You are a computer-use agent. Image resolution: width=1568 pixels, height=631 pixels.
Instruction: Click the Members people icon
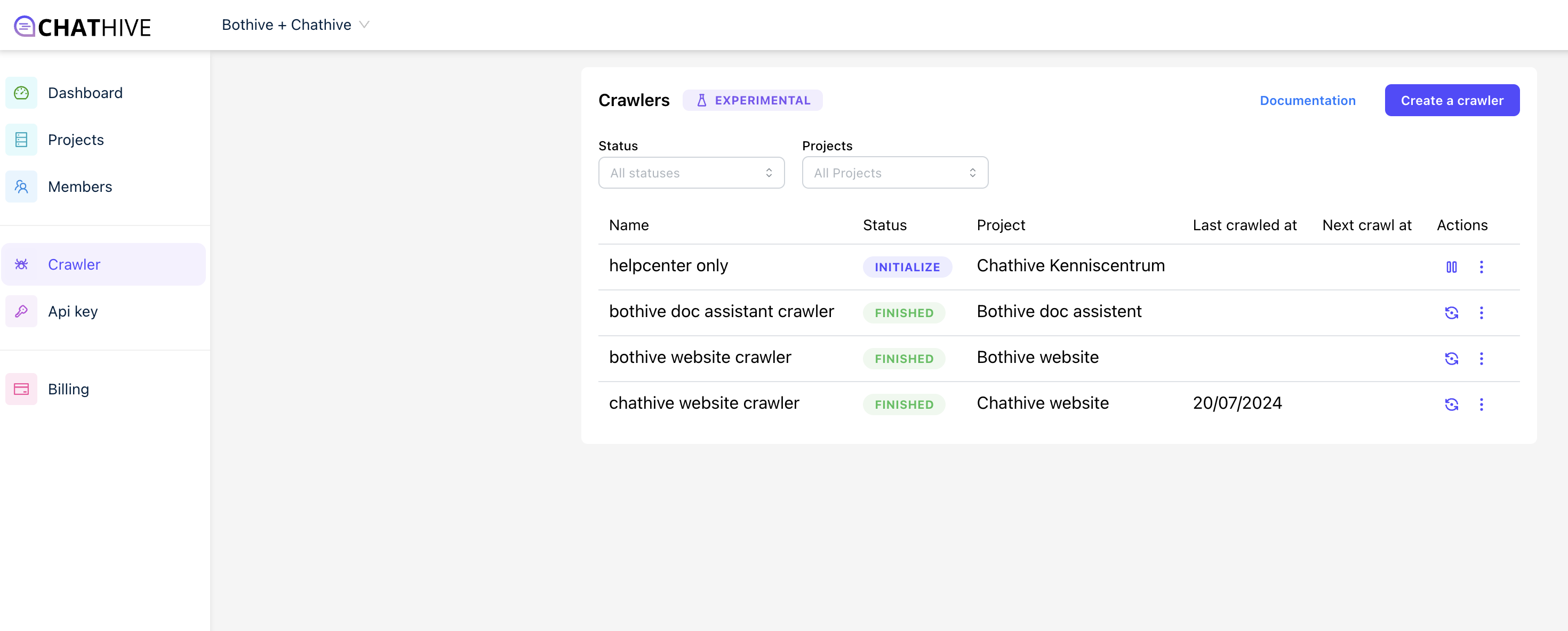(x=21, y=186)
